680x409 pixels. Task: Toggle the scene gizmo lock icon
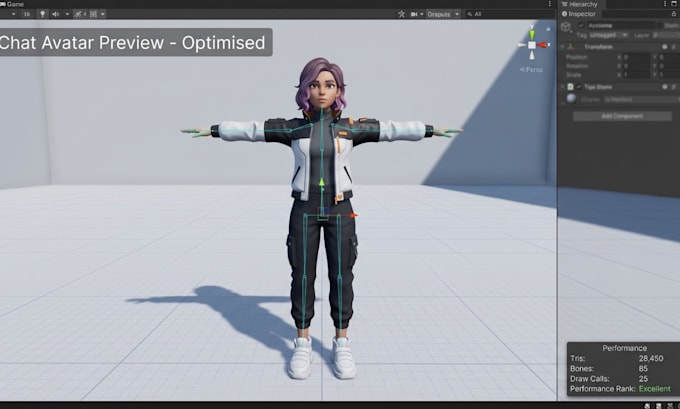548,29
